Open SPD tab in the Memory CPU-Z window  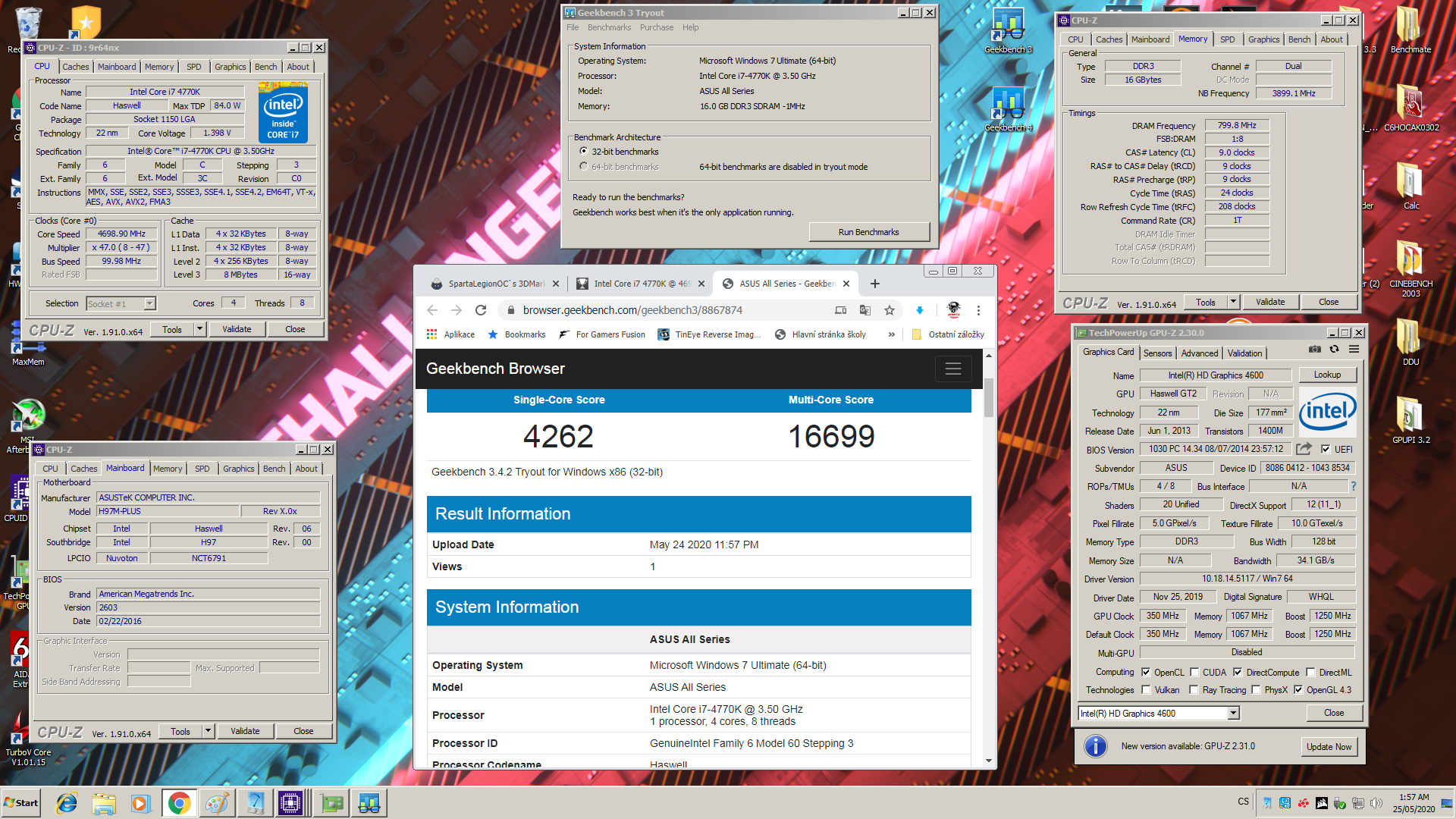tap(1227, 39)
